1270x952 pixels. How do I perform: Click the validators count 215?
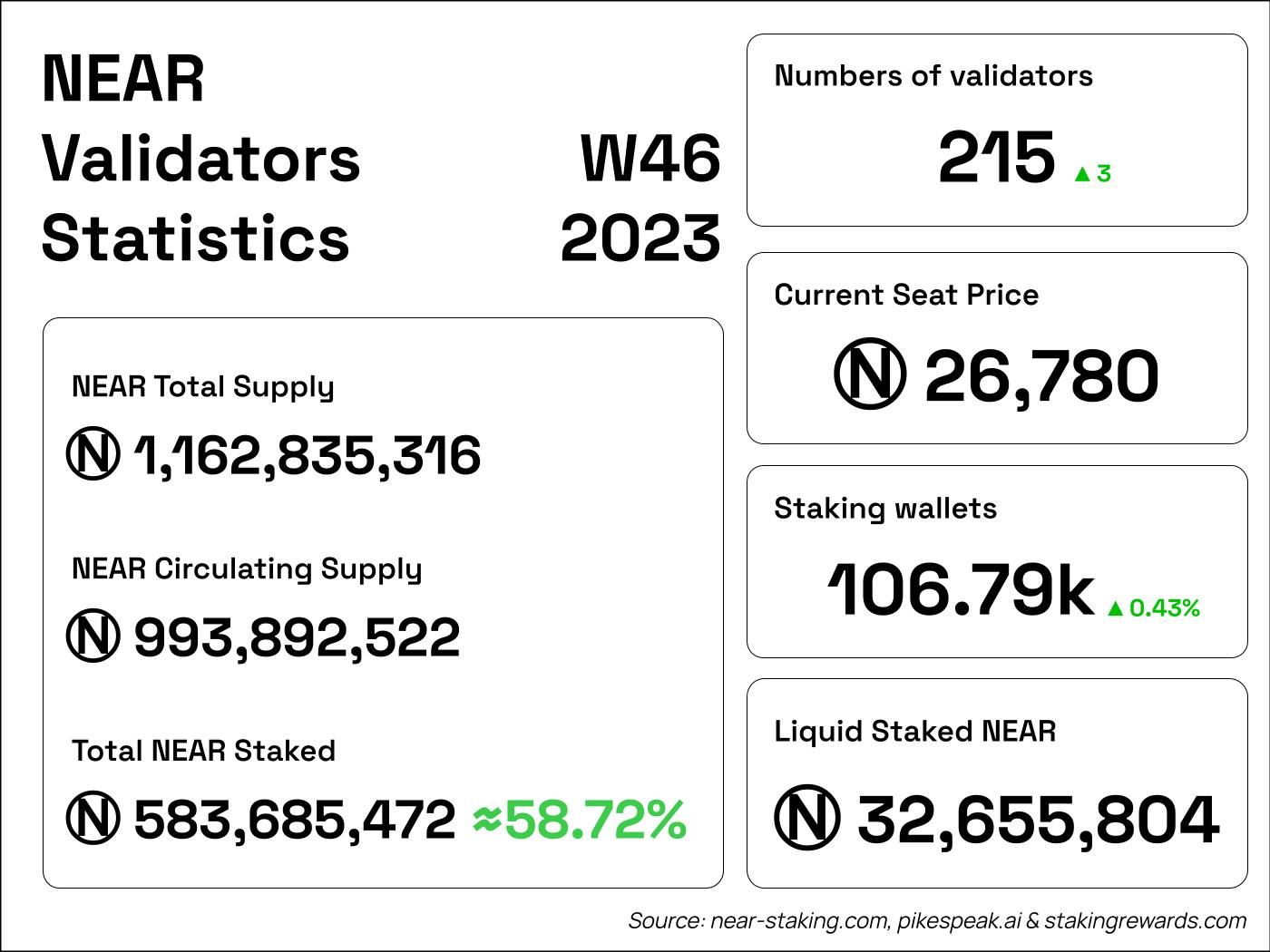coord(996,159)
